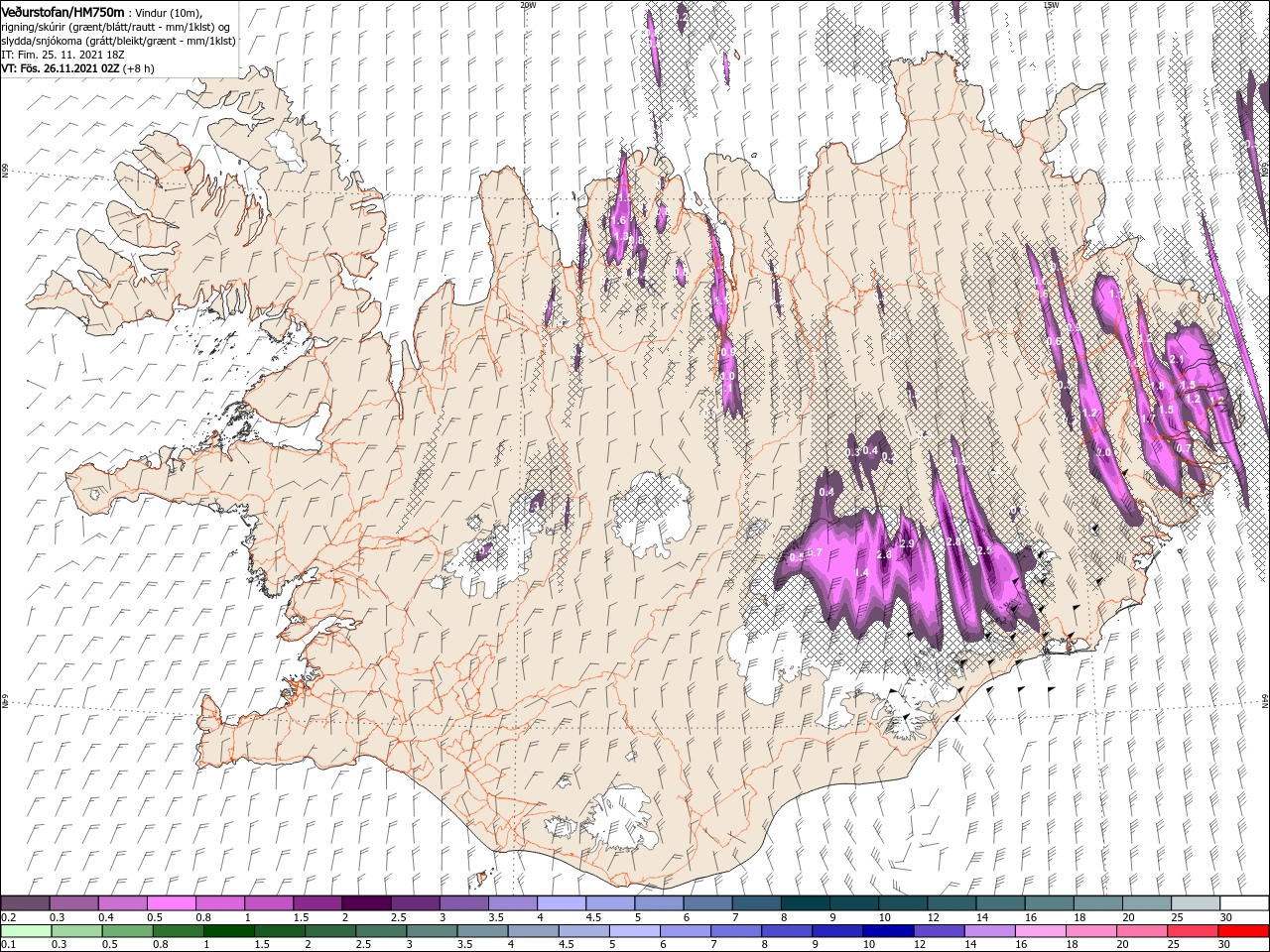Image resolution: width=1270 pixels, height=952 pixels.
Task: Click the bottom-row swatch starting at 25
Action: 1191,931
